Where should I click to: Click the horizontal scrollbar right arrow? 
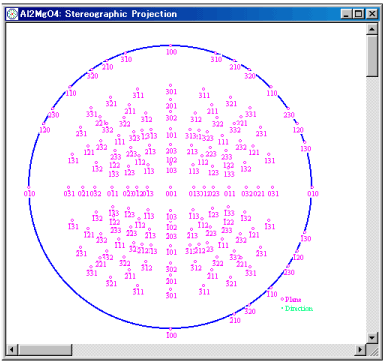tap(360, 350)
